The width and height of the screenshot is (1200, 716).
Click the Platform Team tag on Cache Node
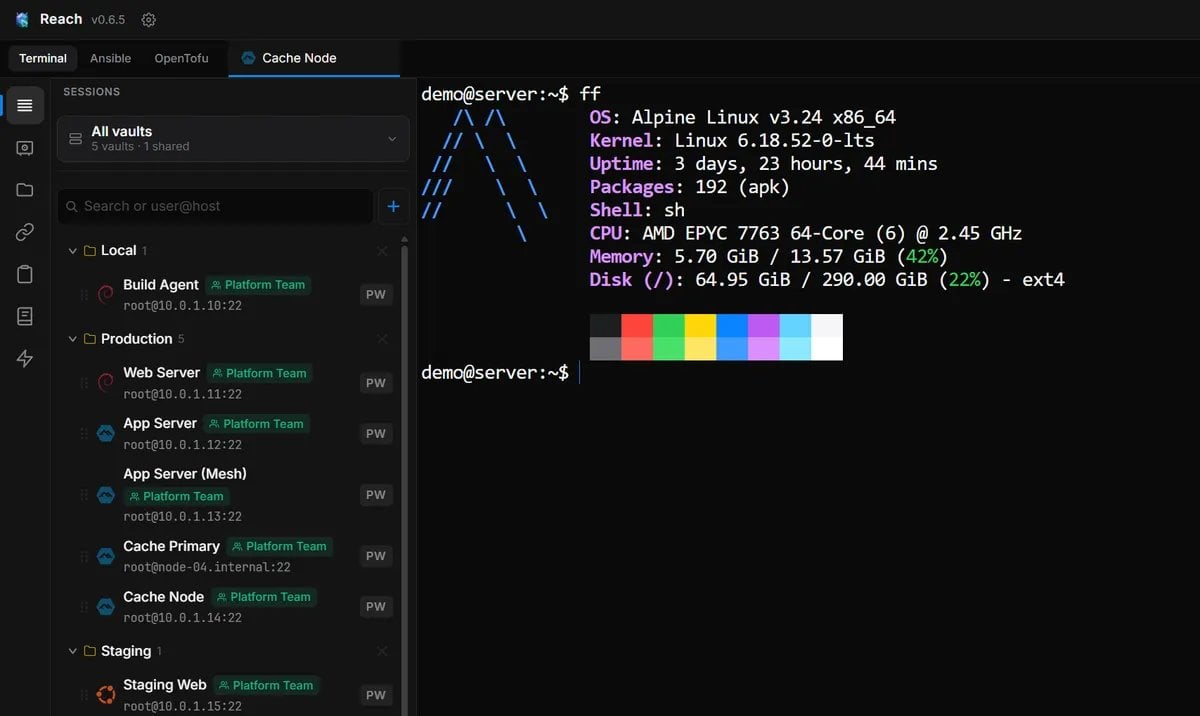[262, 597]
